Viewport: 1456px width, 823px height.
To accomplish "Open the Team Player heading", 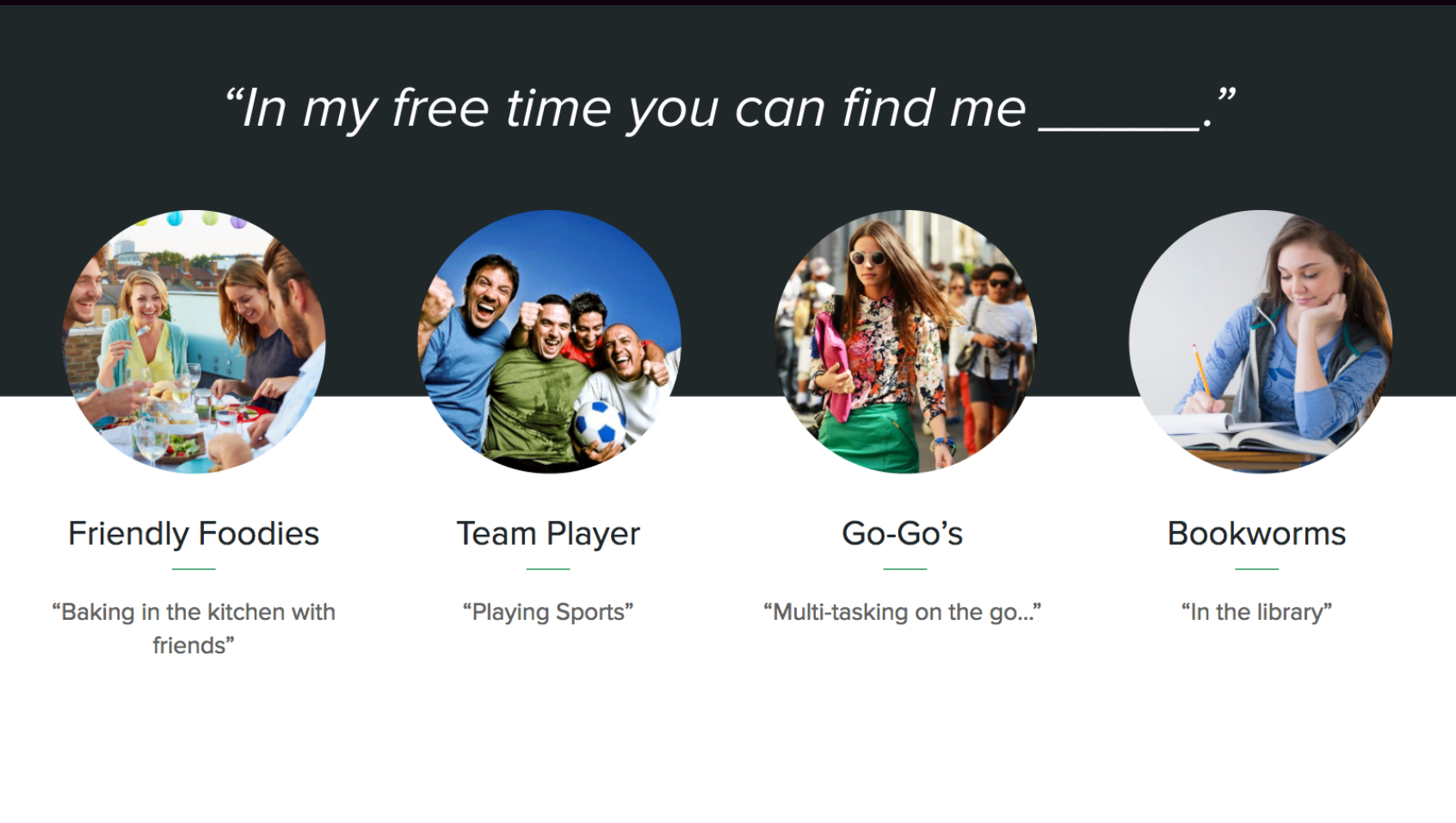I will click(x=548, y=534).
